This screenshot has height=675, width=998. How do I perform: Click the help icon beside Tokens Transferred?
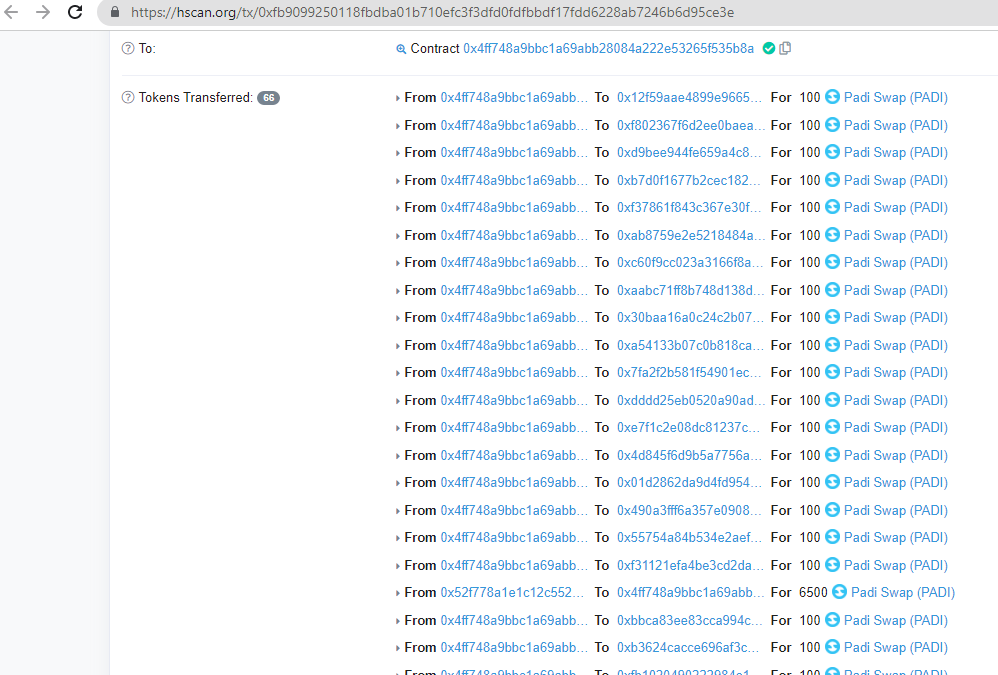click(128, 97)
